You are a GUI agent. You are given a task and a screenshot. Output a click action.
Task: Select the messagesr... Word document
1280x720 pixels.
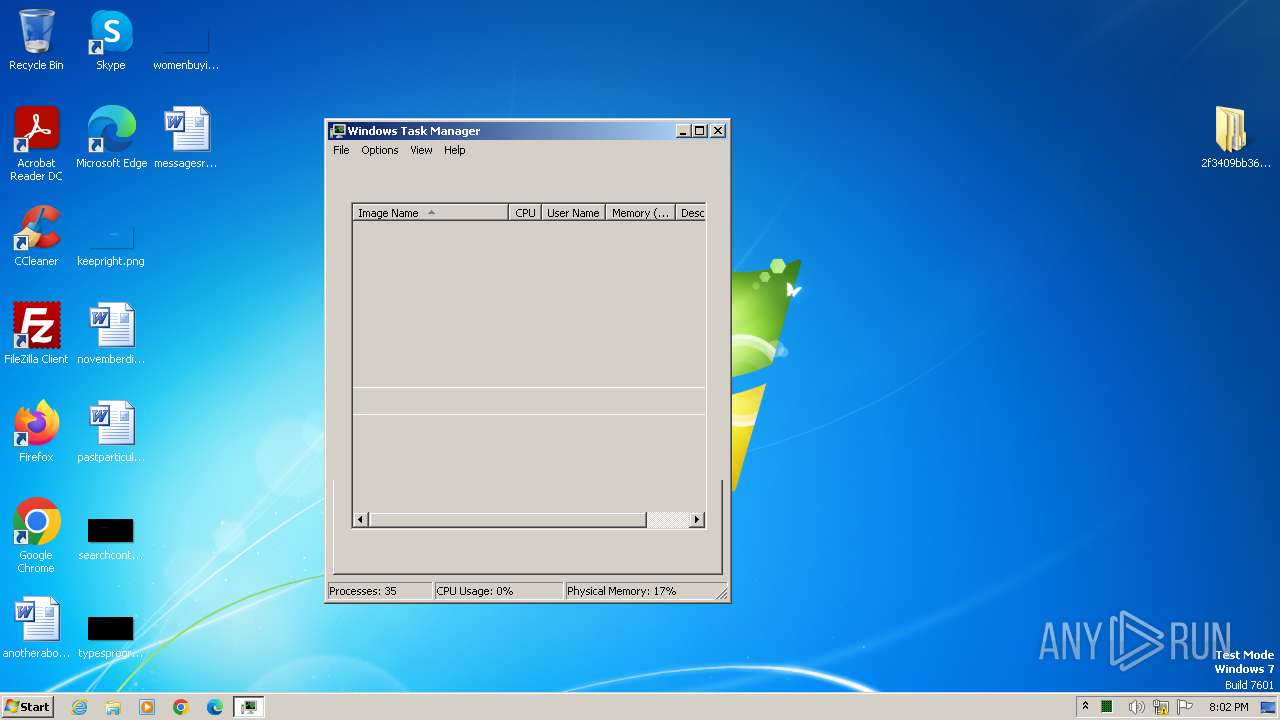[186, 138]
